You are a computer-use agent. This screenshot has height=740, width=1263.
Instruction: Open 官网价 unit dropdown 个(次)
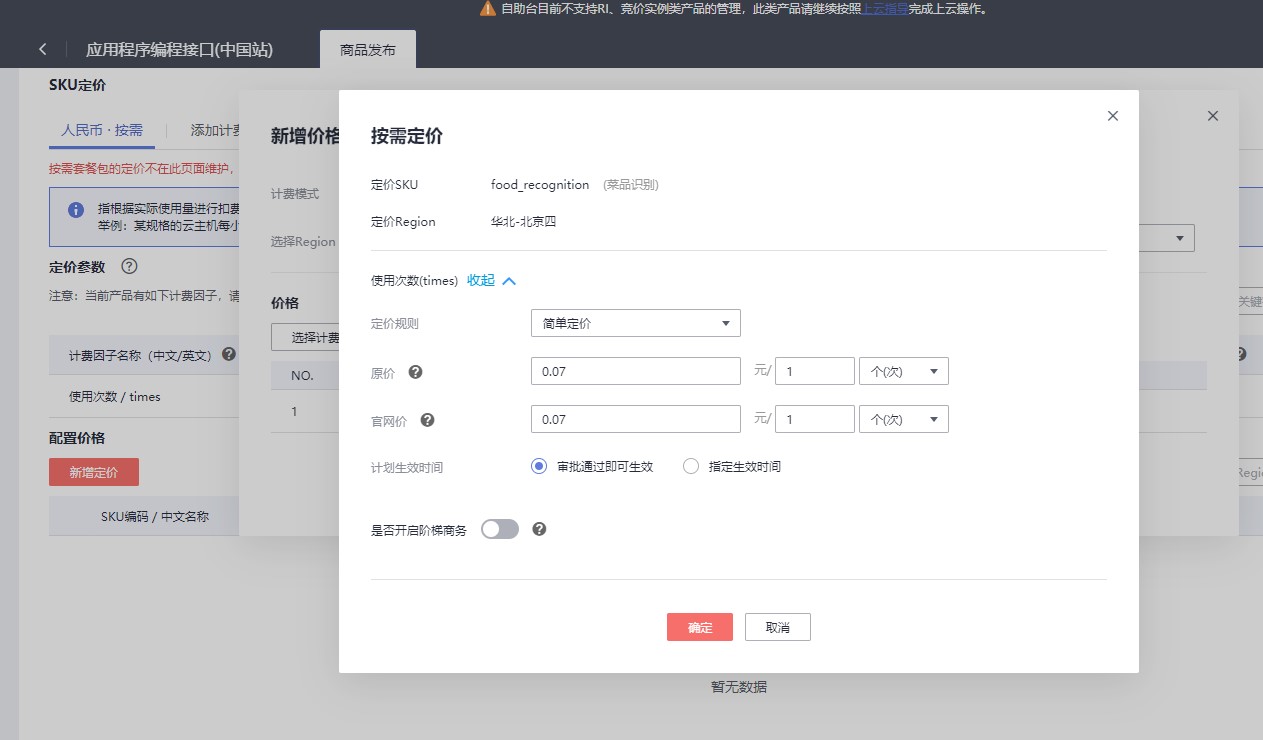tap(904, 419)
